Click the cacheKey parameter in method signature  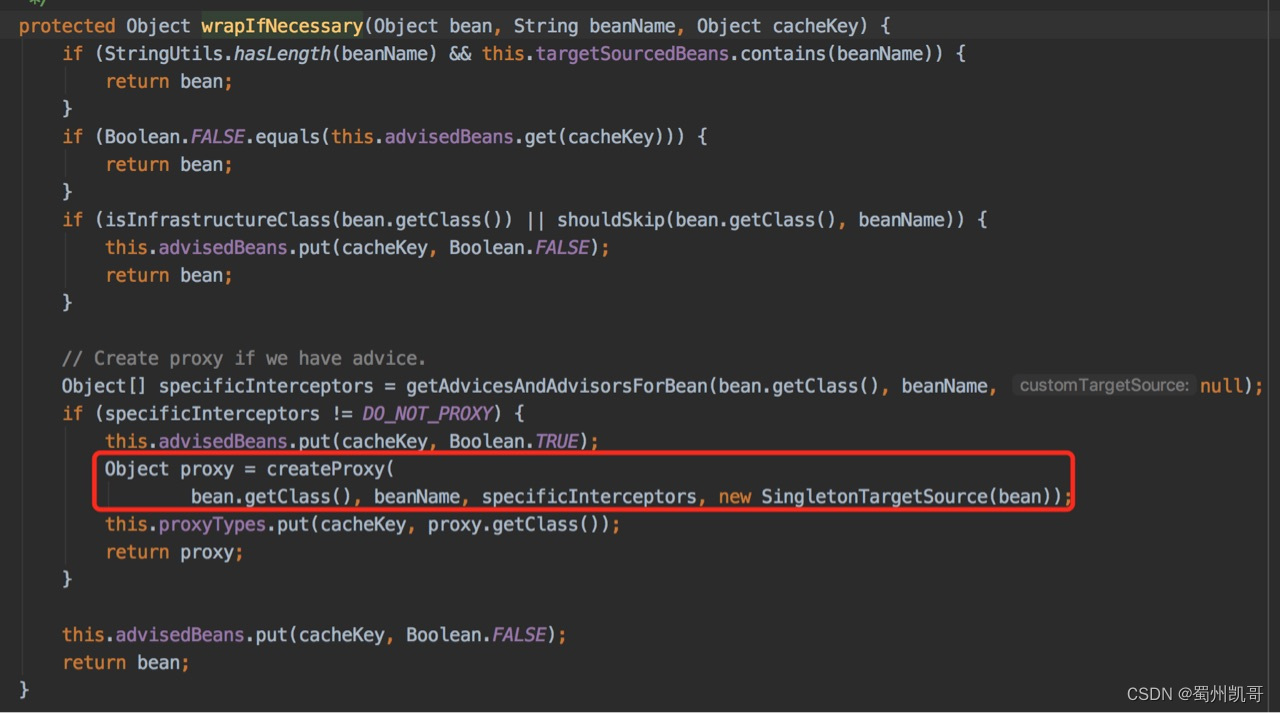(x=814, y=25)
